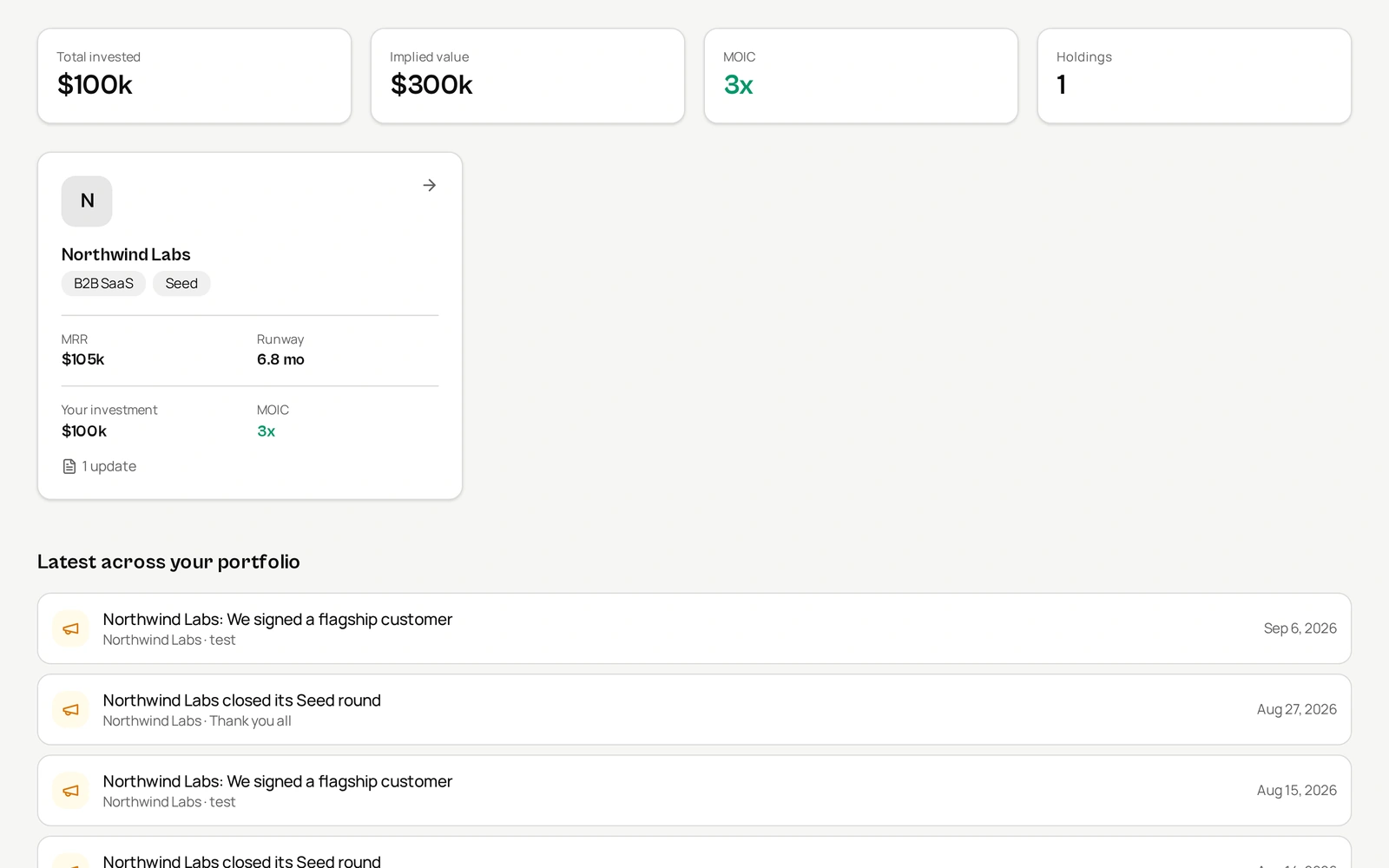Viewport: 1389px width, 868px height.
Task: Click the MRR $105k value
Action: pyautogui.click(x=83, y=359)
